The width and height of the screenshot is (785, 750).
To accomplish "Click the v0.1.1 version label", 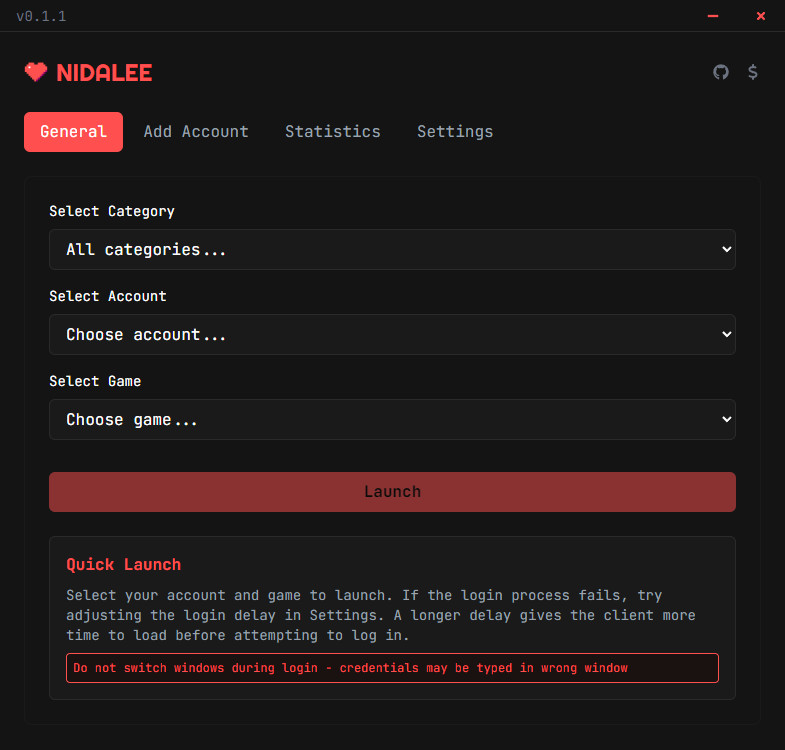I will (x=41, y=16).
